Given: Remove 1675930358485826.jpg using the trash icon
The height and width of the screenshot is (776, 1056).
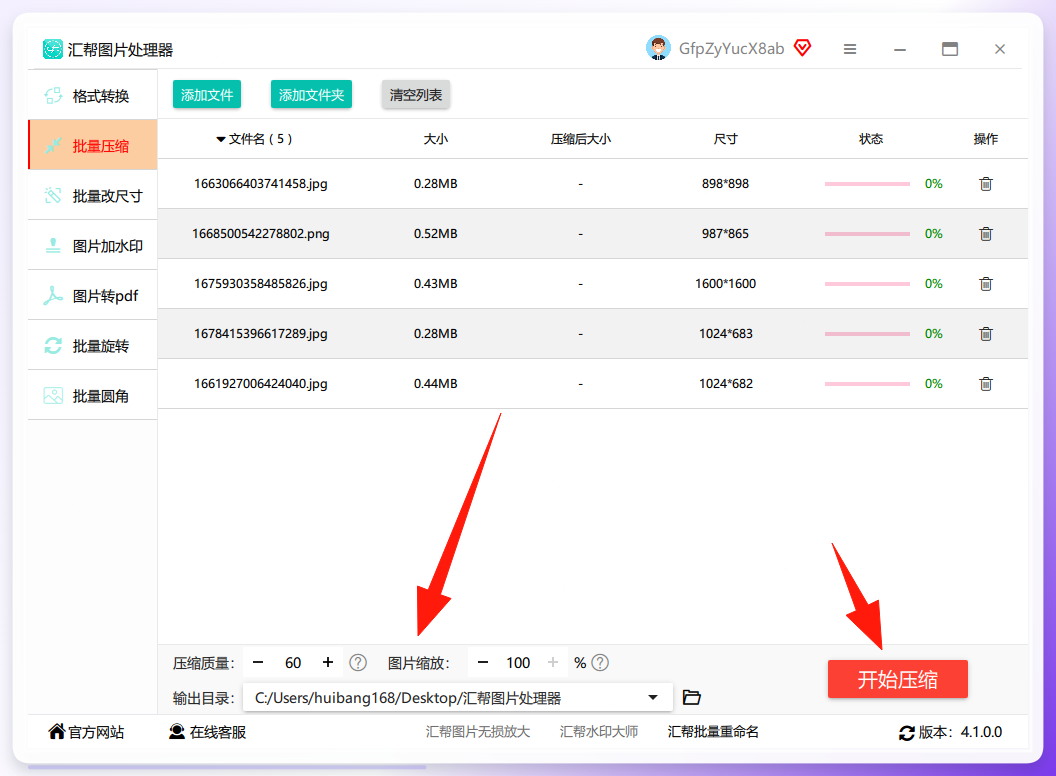Looking at the screenshot, I should (985, 284).
